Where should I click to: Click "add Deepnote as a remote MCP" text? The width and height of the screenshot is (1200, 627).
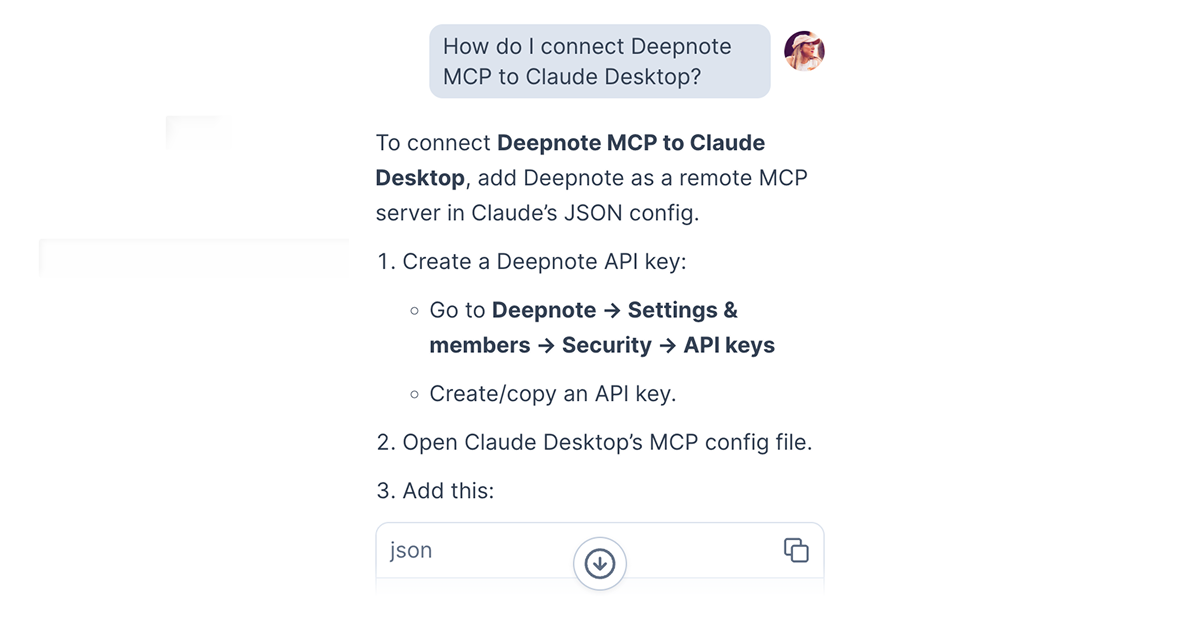[644, 178]
